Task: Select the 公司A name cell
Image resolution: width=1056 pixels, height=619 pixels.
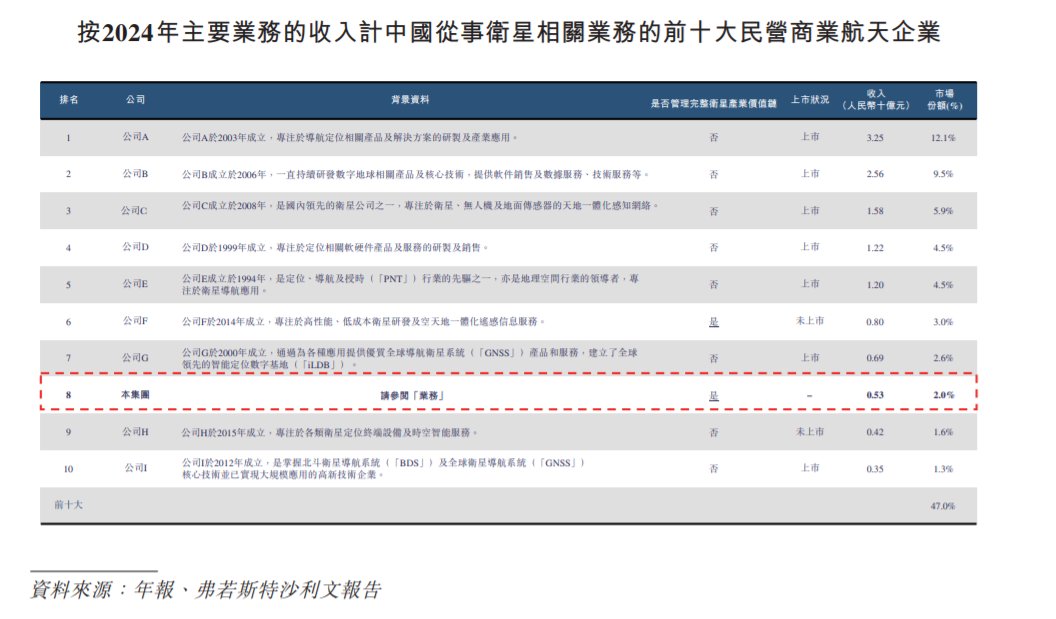Action: tap(135, 137)
